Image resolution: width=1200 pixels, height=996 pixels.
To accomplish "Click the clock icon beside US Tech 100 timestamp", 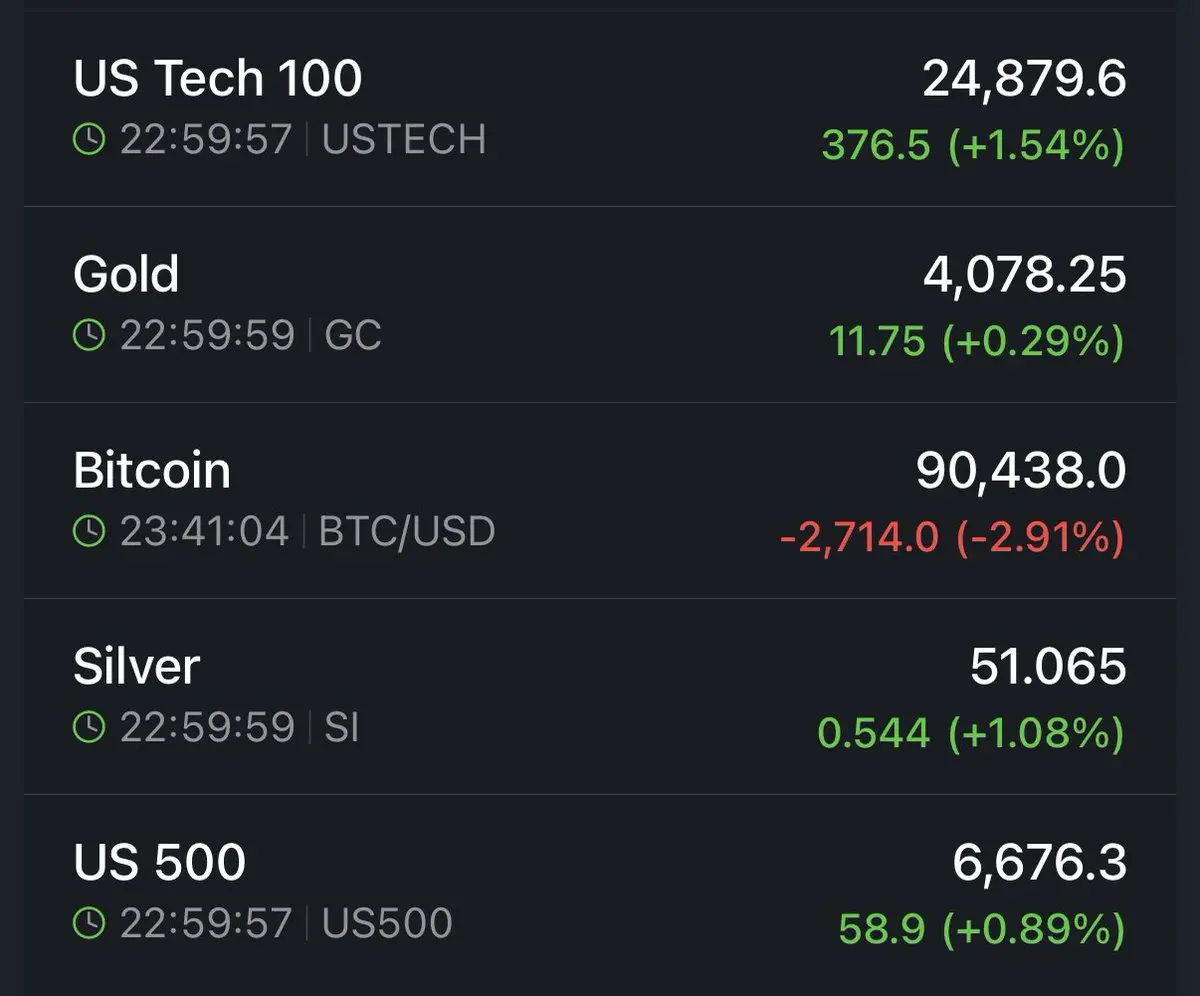I will pos(89,139).
